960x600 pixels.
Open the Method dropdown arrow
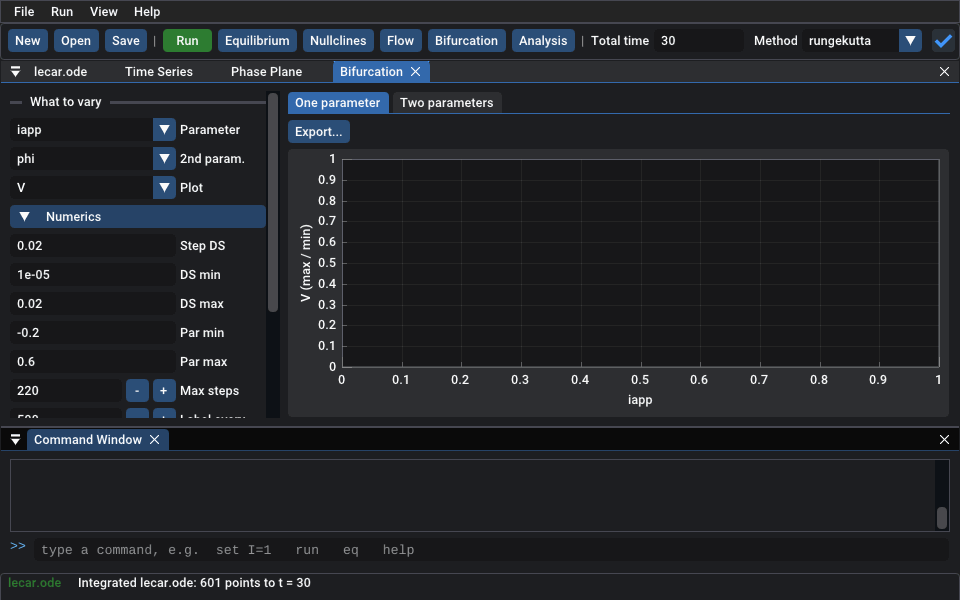pos(910,41)
